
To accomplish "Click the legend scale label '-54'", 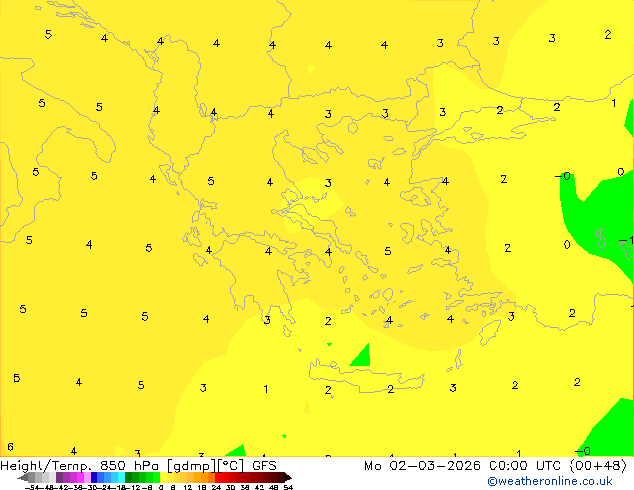I will pos(32,488).
